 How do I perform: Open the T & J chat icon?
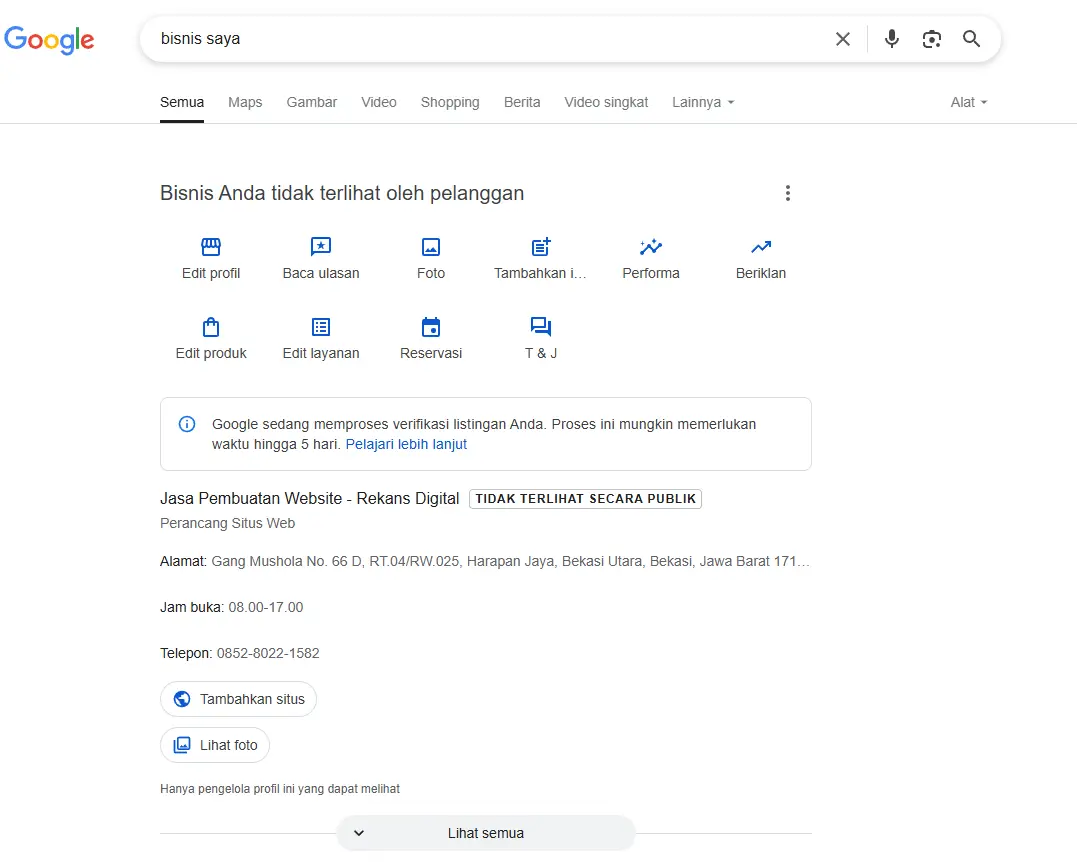(x=541, y=327)
